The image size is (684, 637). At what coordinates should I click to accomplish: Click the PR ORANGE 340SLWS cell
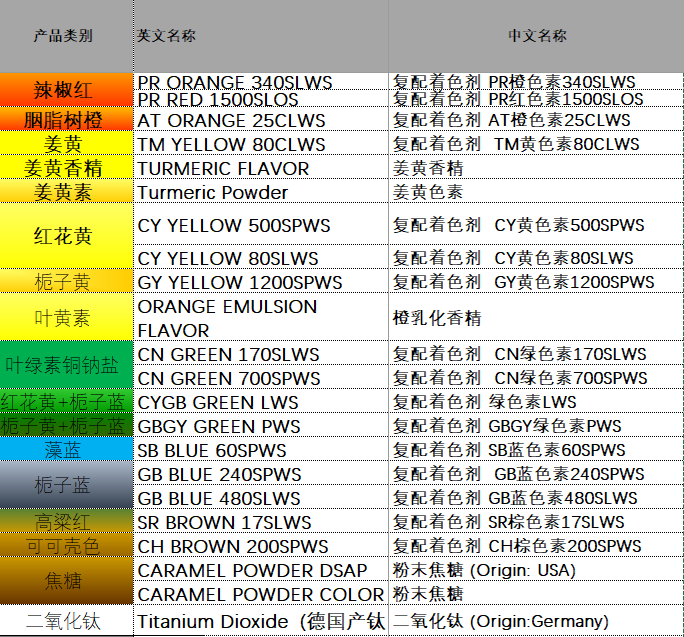click(x=261, y=82)
